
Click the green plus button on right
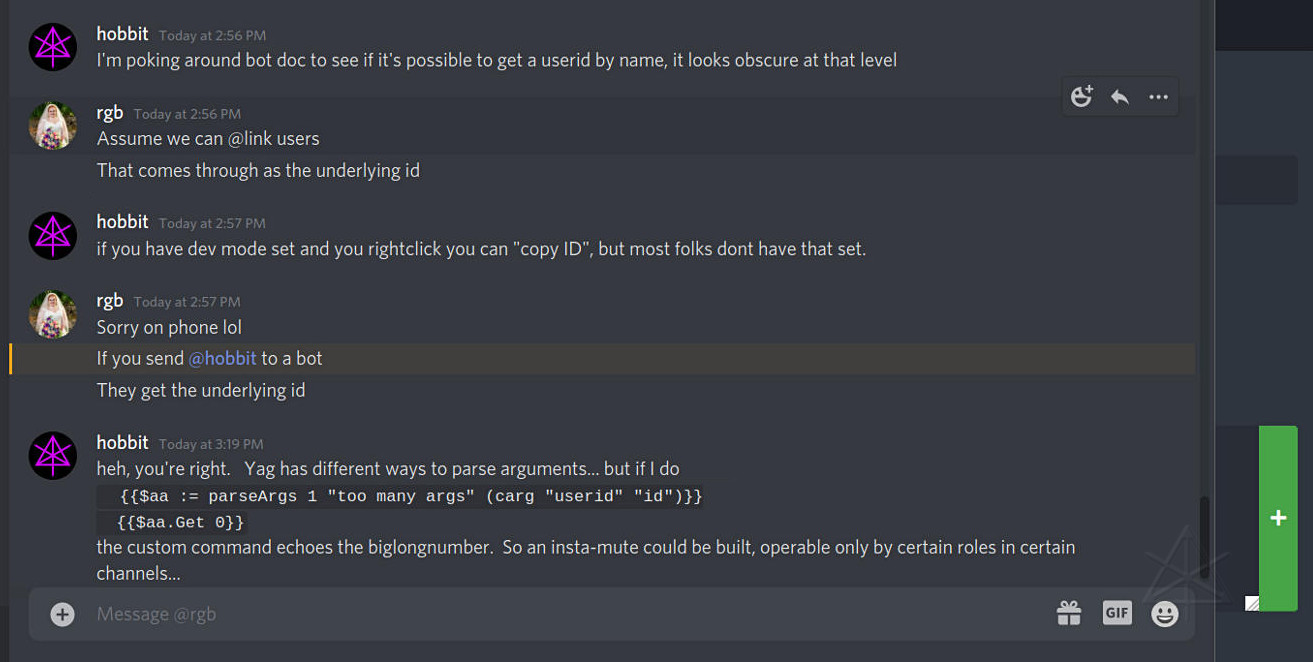(x=1278, y=518)
